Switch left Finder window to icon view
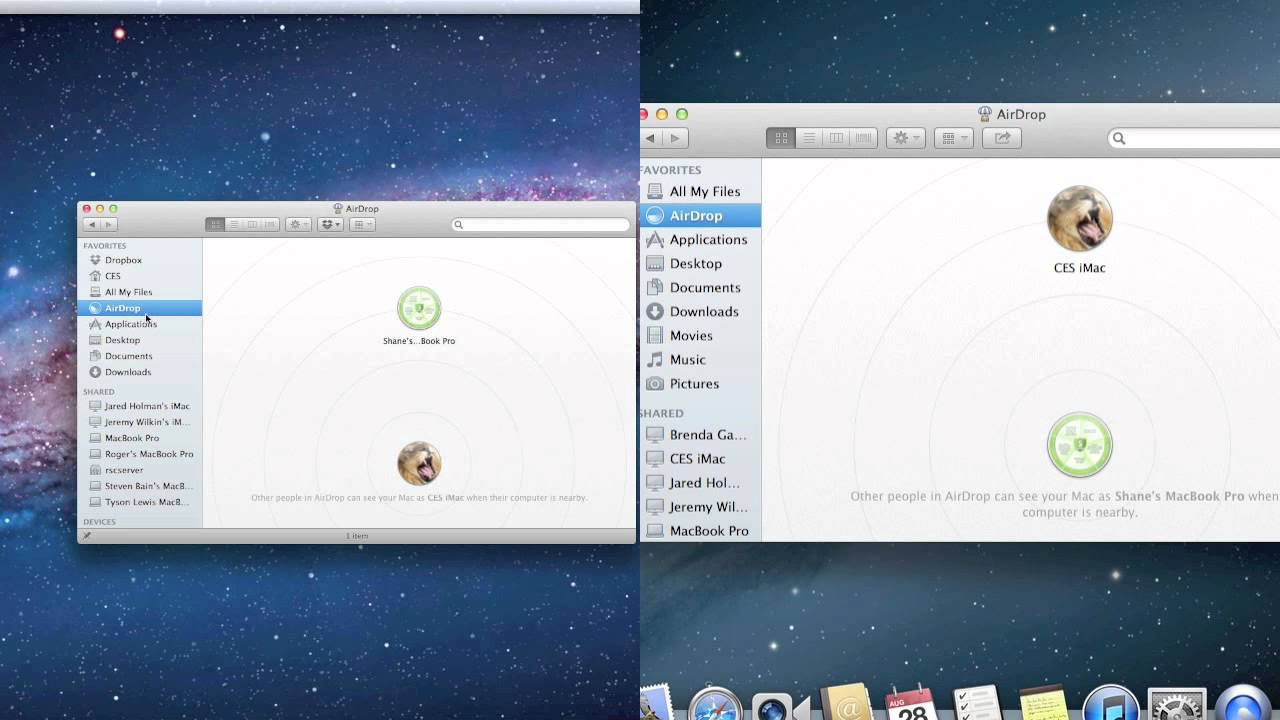Screen dimensions: 1280x720 tap(215, 225)
